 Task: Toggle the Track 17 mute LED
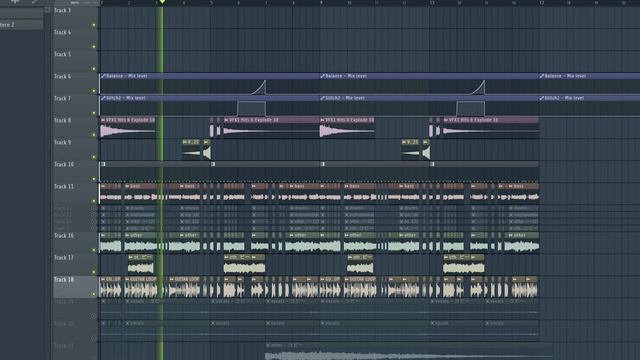[94, 272]
